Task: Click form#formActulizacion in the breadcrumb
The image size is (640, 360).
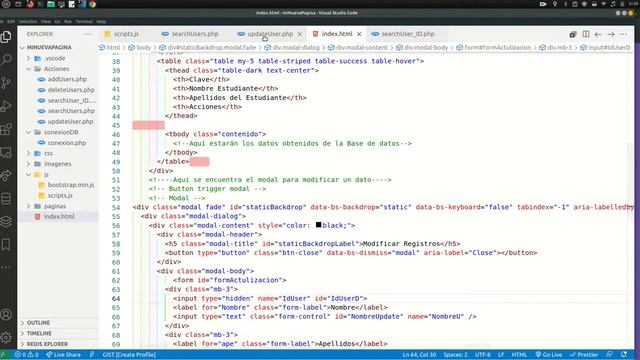Action: pyautogui.click(x=497, y=48)
